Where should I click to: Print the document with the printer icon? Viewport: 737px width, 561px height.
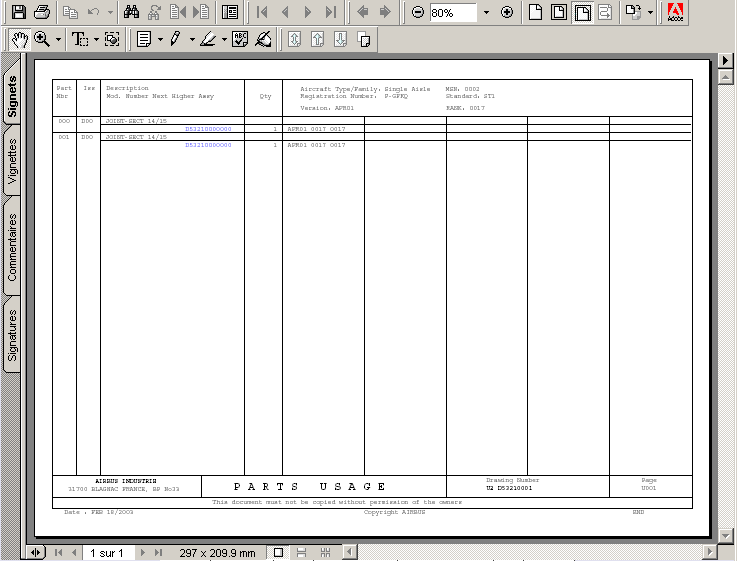(42, 12)
